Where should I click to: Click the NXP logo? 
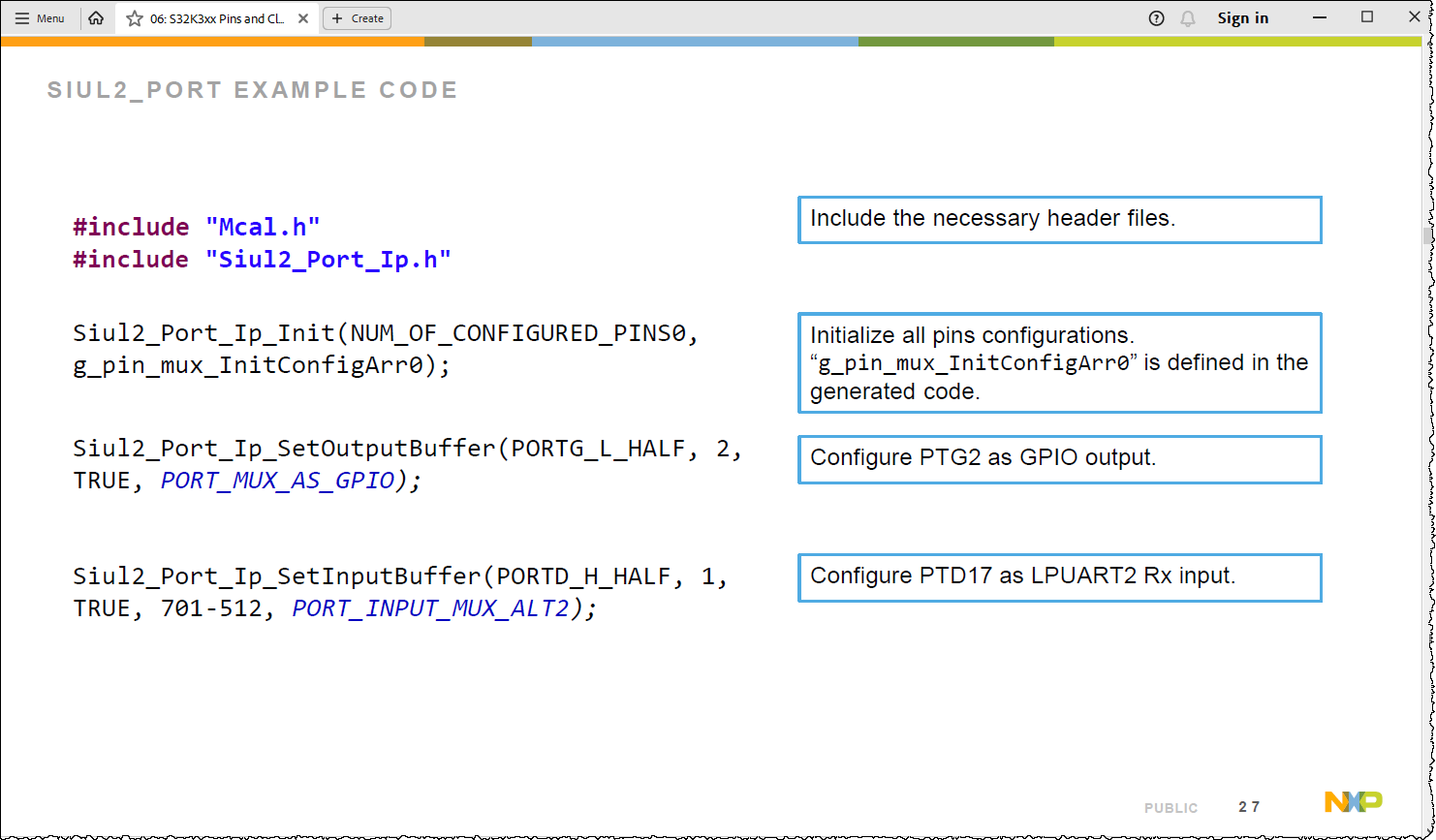point(1354,801)
